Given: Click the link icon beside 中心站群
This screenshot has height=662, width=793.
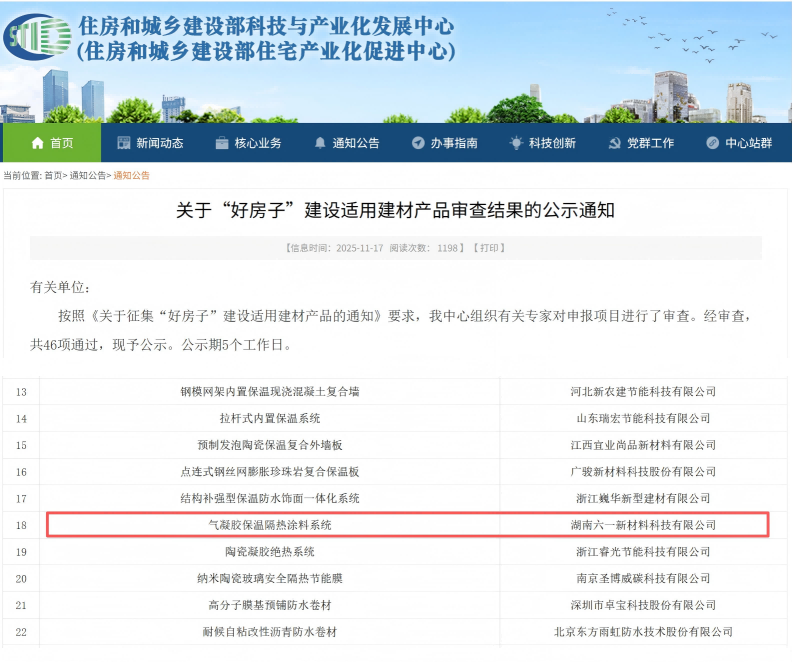Looking at the screenshot, I should [x=713, y=143].
